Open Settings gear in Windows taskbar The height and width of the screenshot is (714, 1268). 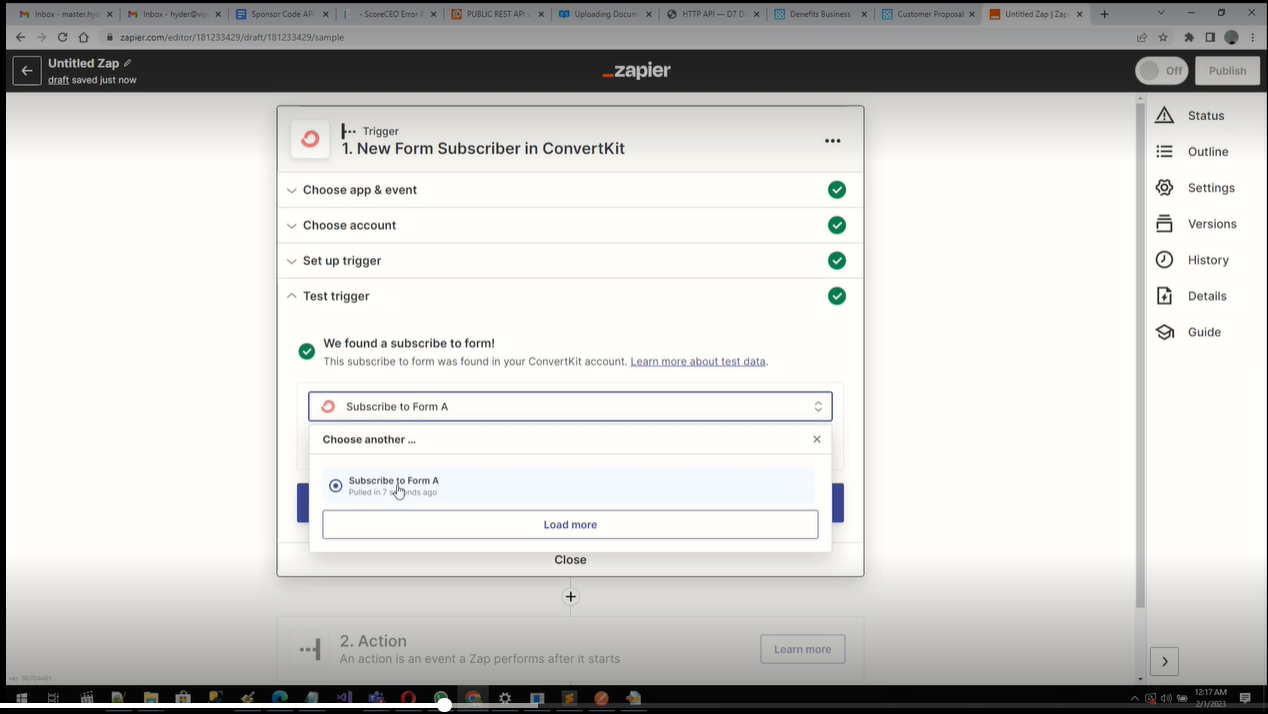tap(505, 698)
